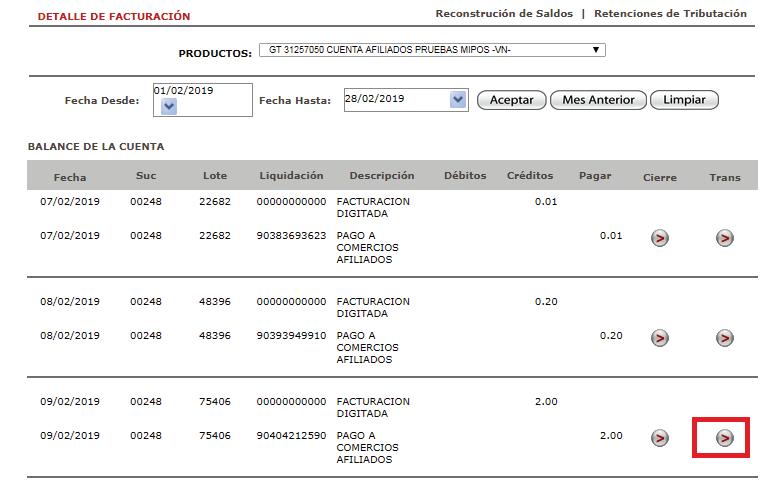Select liquidación number 90404212590
Screen dimensions: 763x480
291,435
